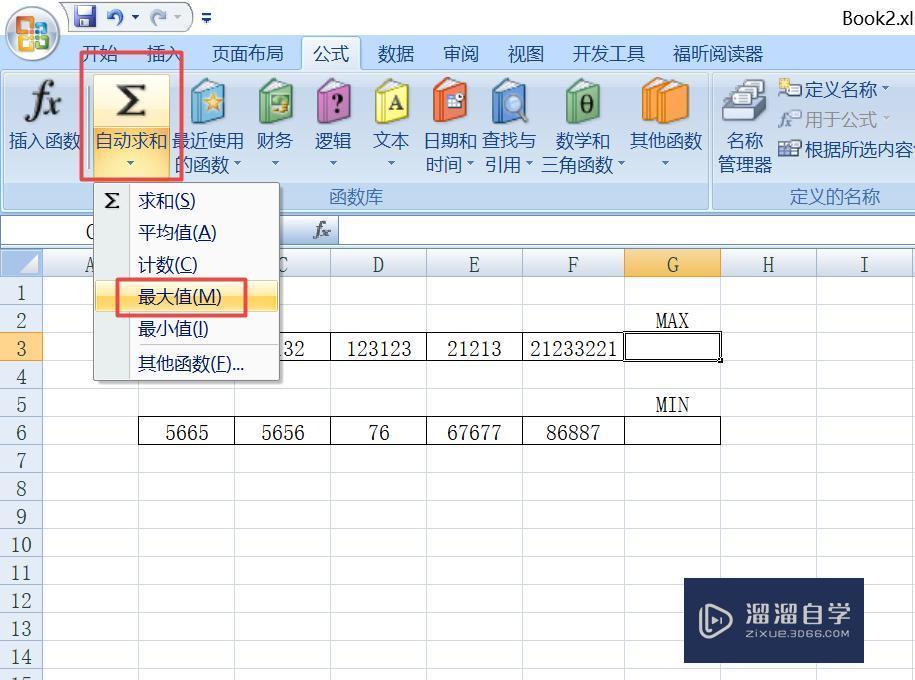
Task: Click the cell with value 21233221
Action: [x=573, y=348]
